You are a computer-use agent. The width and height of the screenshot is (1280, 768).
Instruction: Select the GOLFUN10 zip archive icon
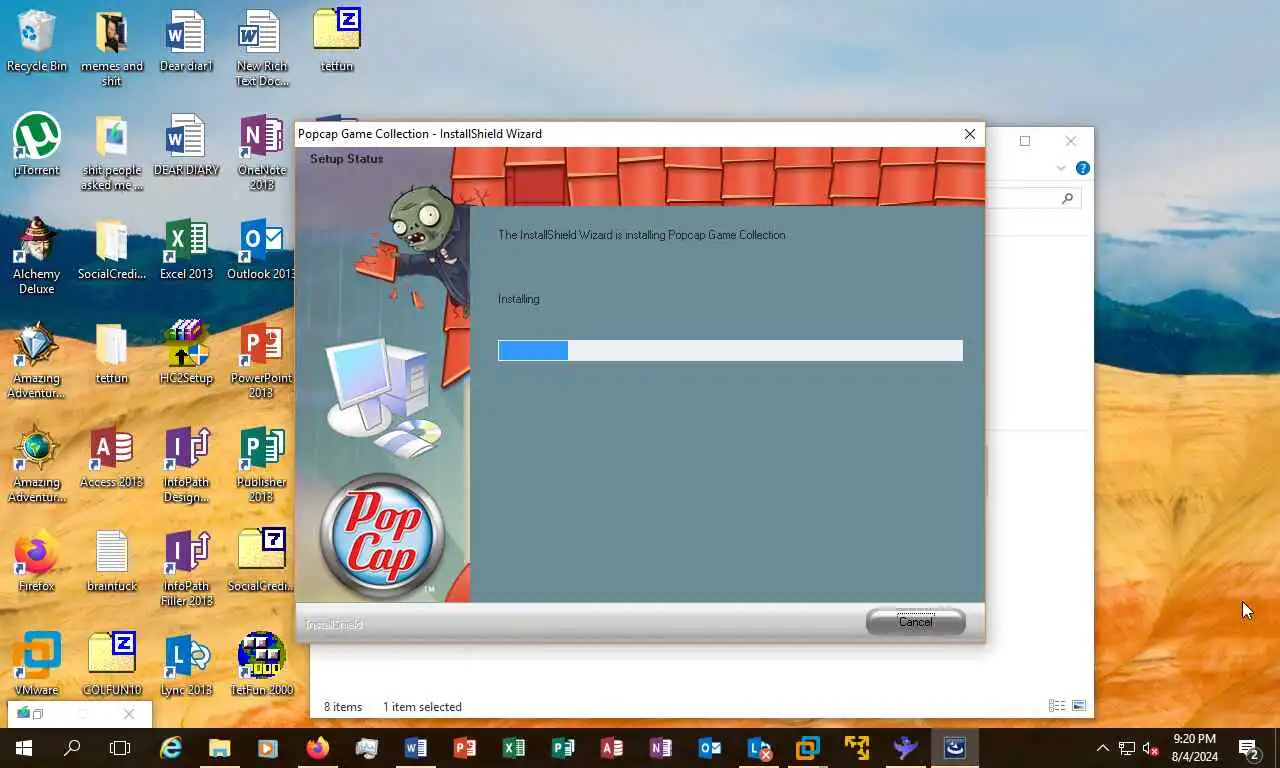click(x=112, y=665)
